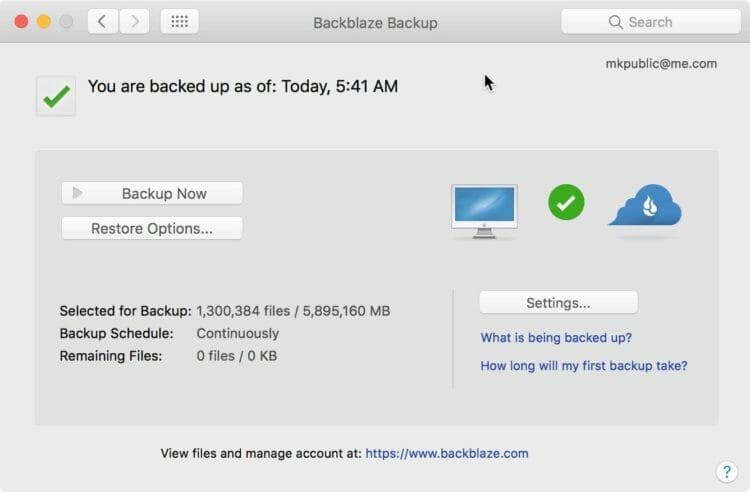Screen dimensions: 750x492
Task: Go forward with the right arrow button
Action: [134, 22]
